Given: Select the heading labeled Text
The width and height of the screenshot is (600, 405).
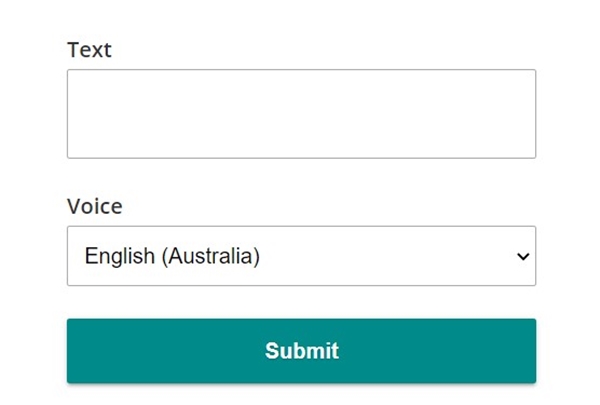Looking at the screenshot, I should pyautogui.click(x=90, y=50).
